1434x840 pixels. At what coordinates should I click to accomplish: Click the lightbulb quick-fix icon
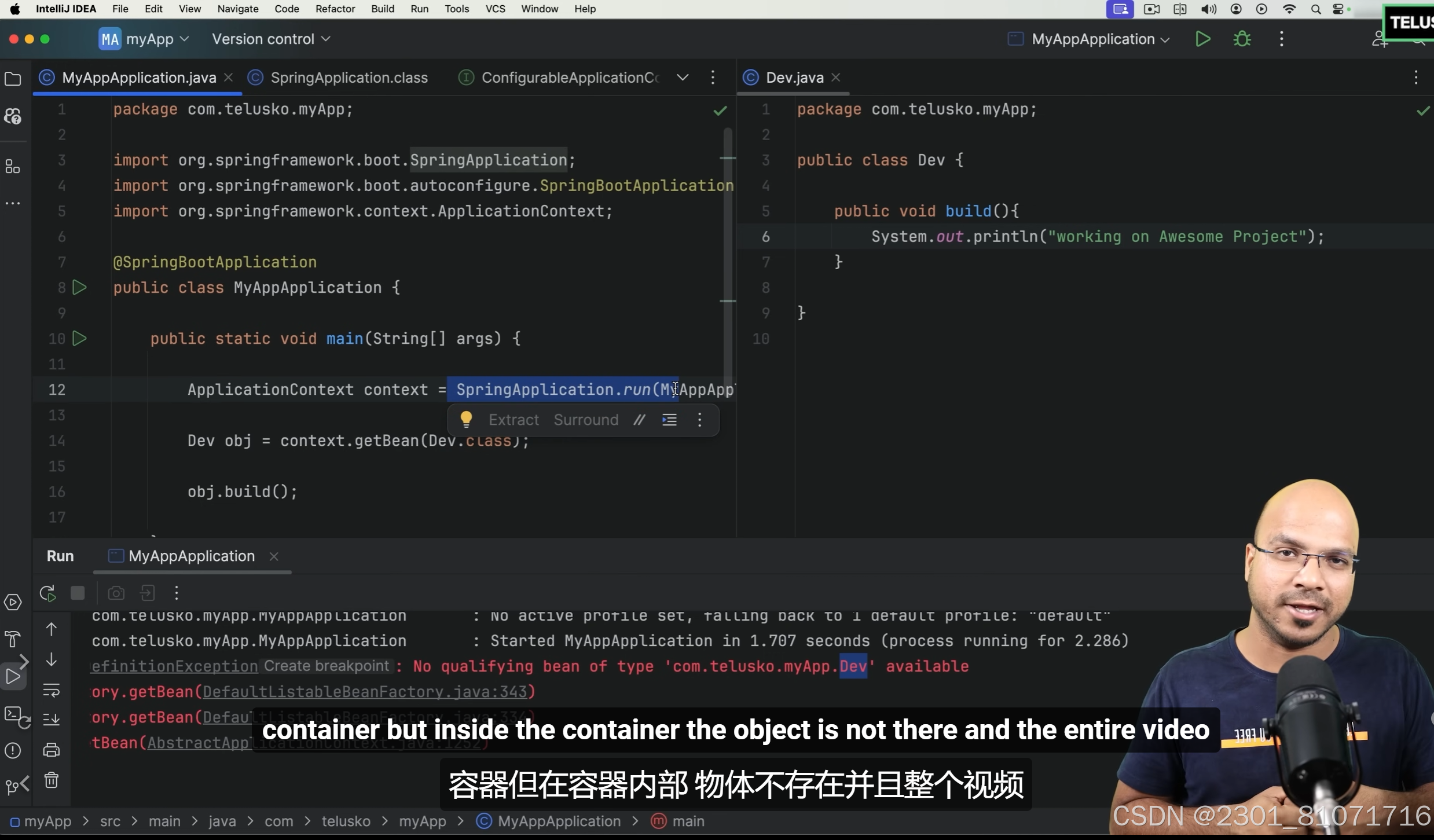click(x=466, y=419)
